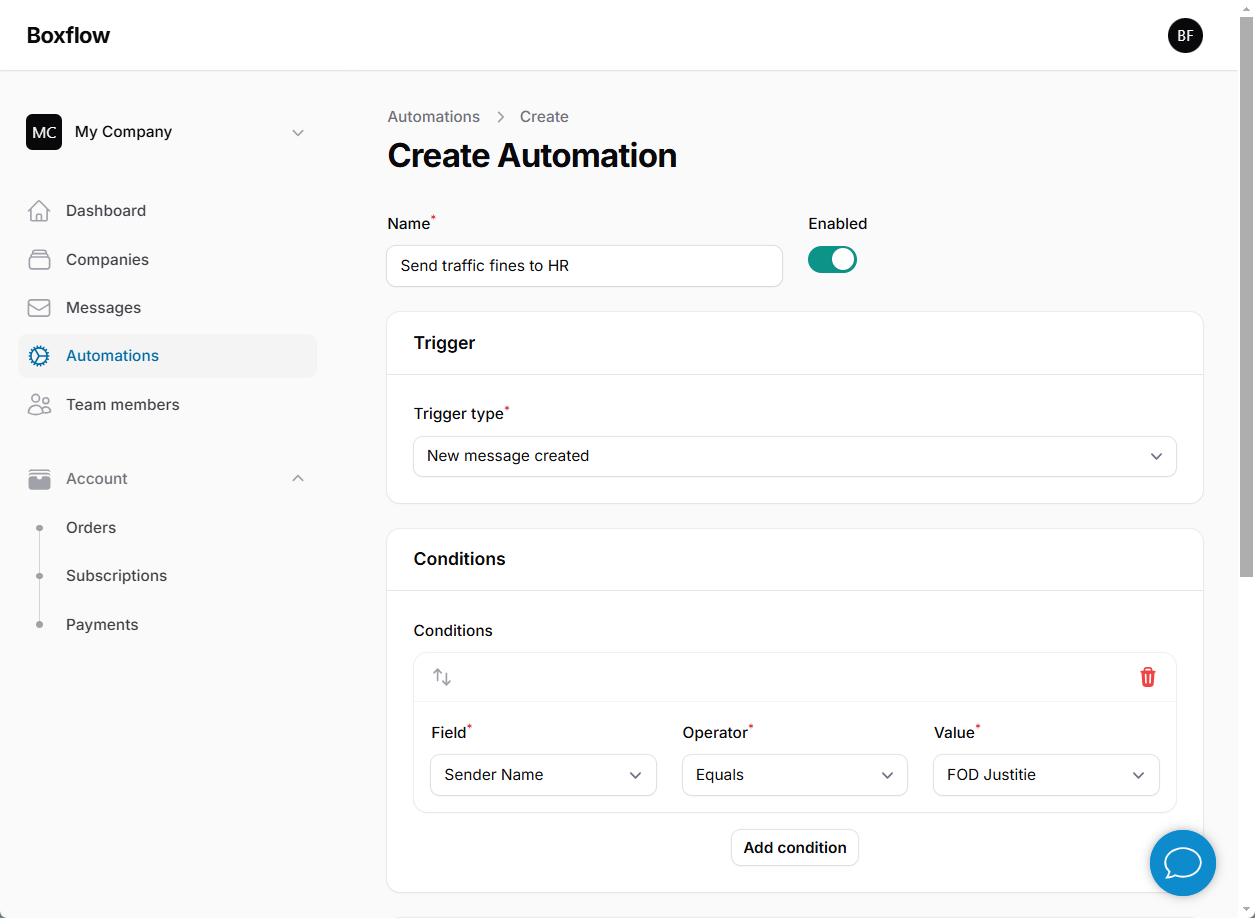Viewport: 1255px width, 918px height.
Task: Collapse the Account section in sidebar
Action: click(x=297, y=479)
